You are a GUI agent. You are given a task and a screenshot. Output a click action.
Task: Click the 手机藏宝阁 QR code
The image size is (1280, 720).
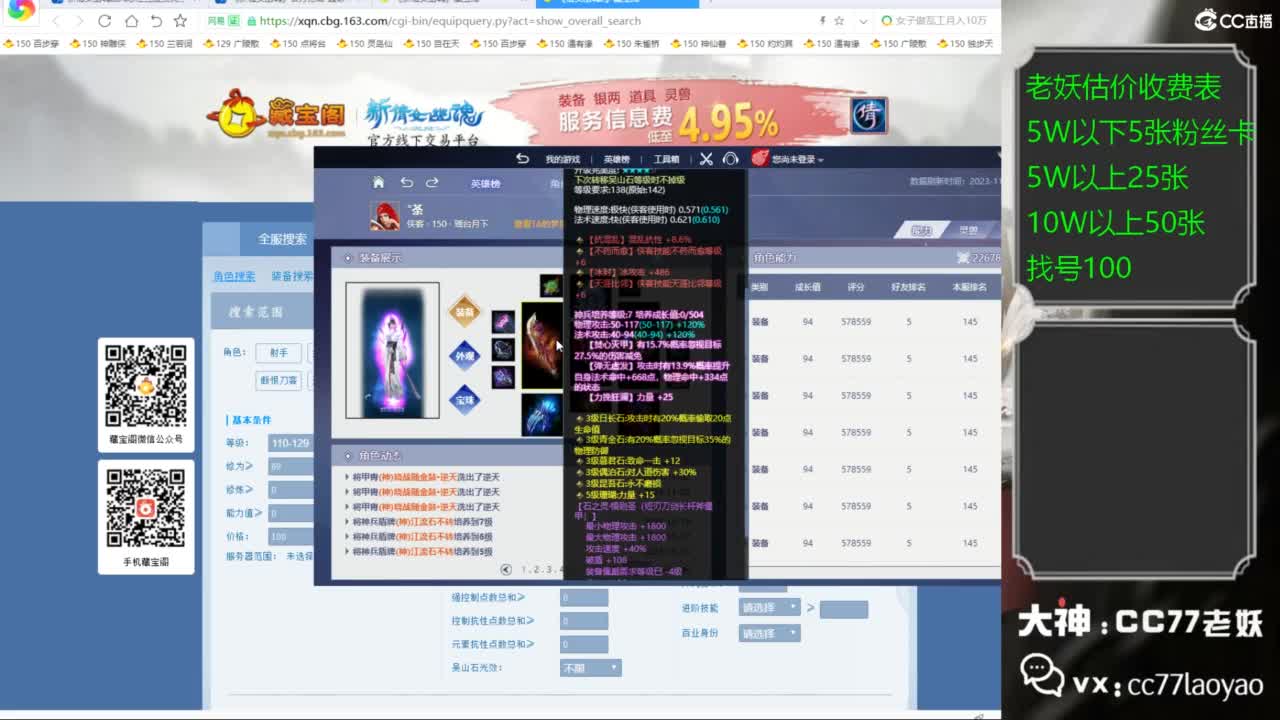146,509
